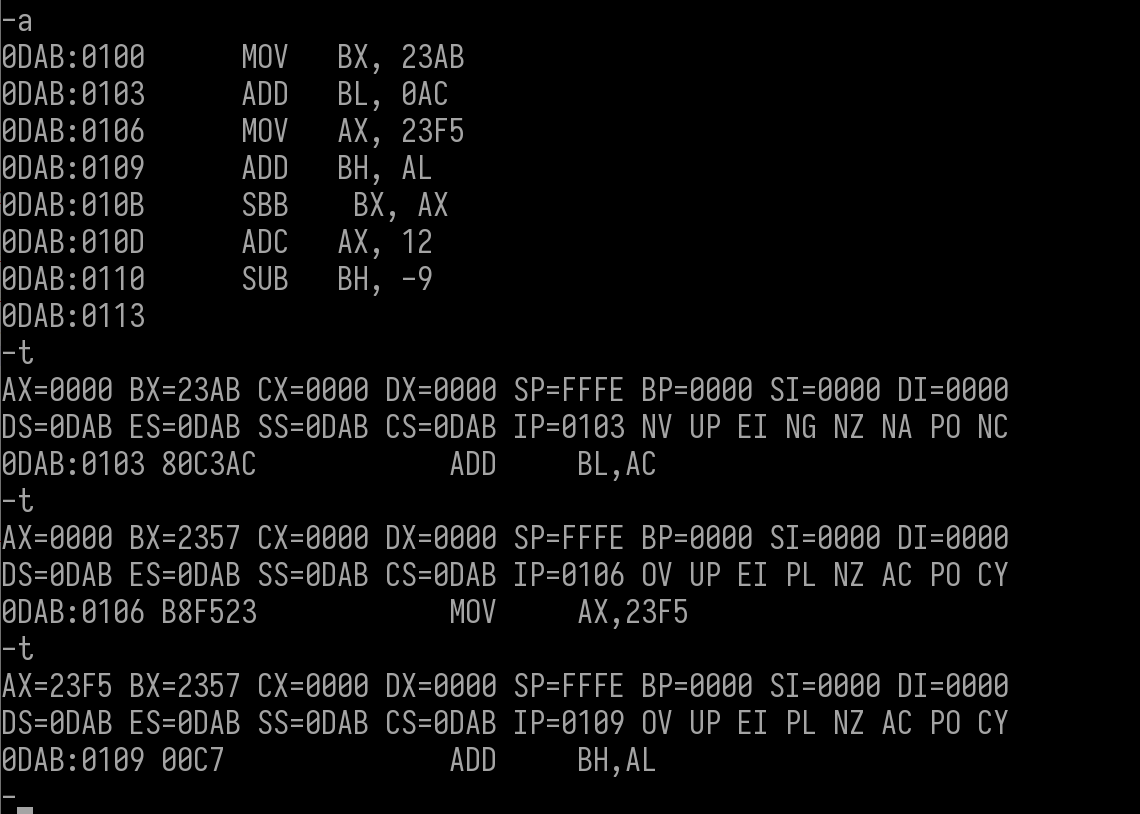
Task: Select the ADD BL, 0AC instruction text
Action: [x=345, y=94]
